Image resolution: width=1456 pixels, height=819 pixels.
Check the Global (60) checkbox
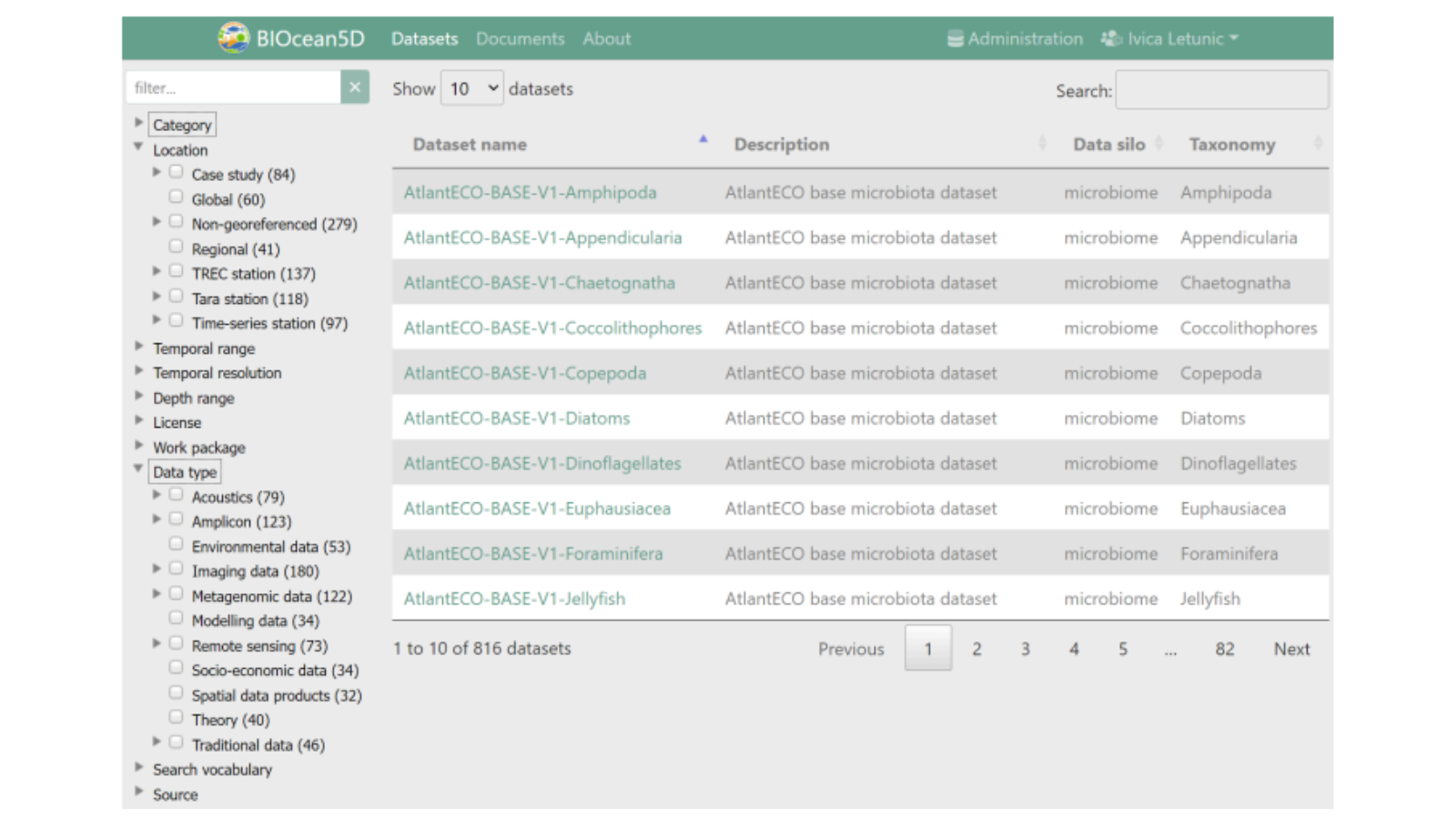pos(177,197)
